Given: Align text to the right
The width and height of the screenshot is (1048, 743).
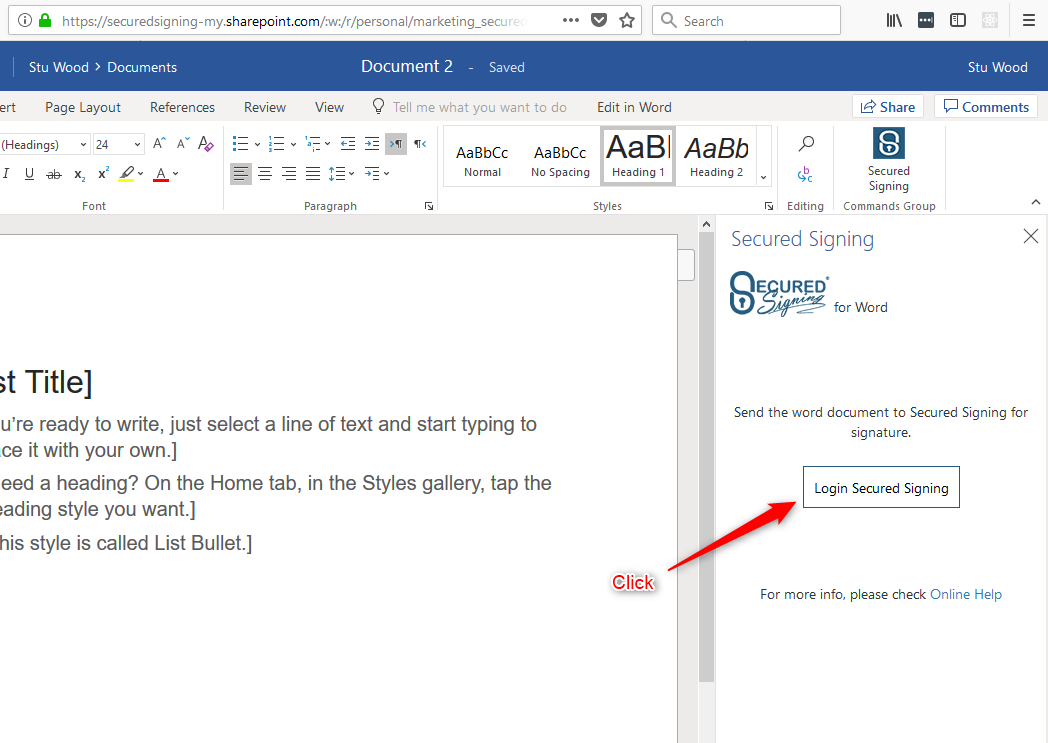Looking at the screenshot, I should tap(289, 174).
